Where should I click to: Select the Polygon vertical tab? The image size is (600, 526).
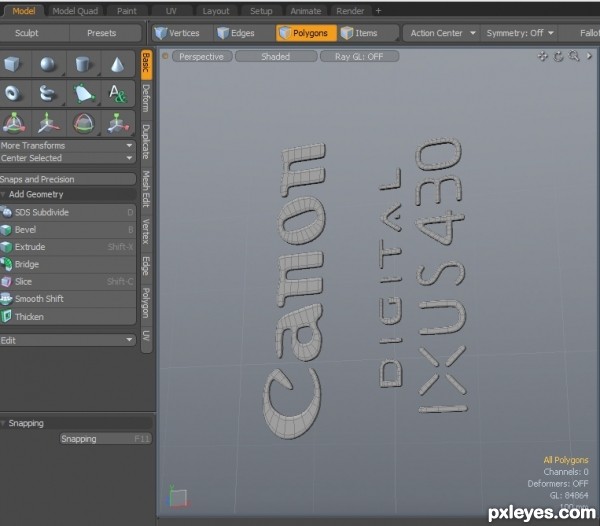point(146,303)
